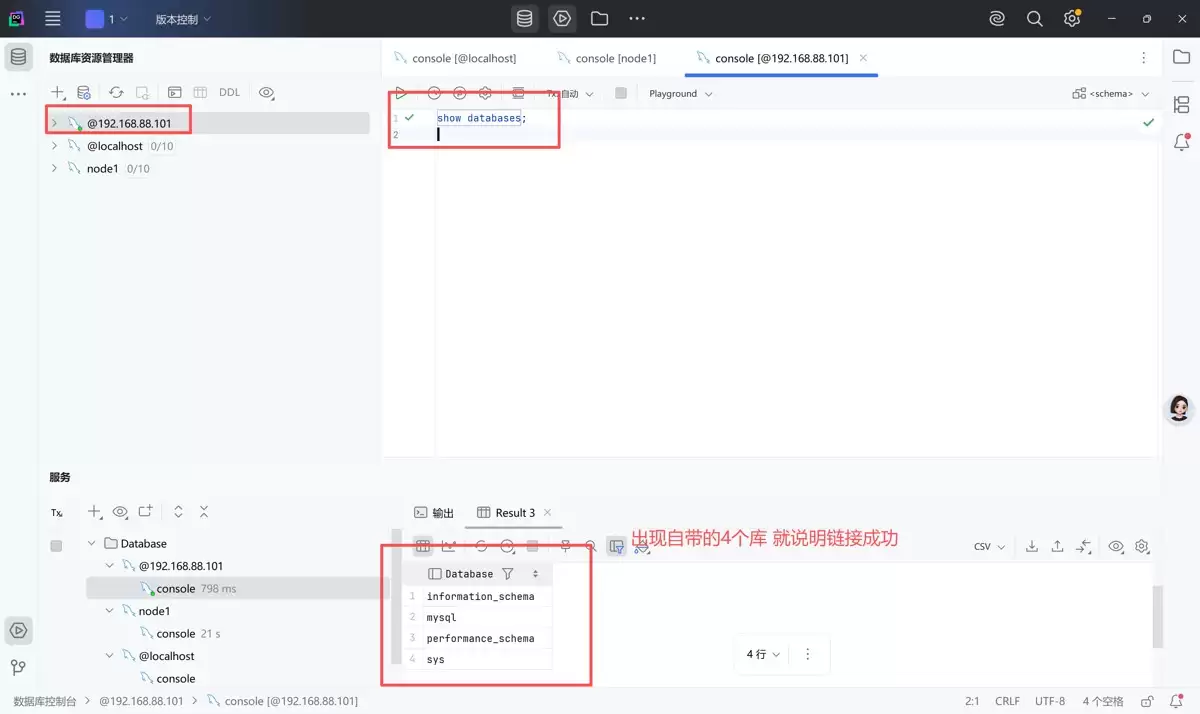Image resolution: width=1200 pixels, height=714 pixels.
Task: Switch results to chart view
Action: [x=448, y=546]
